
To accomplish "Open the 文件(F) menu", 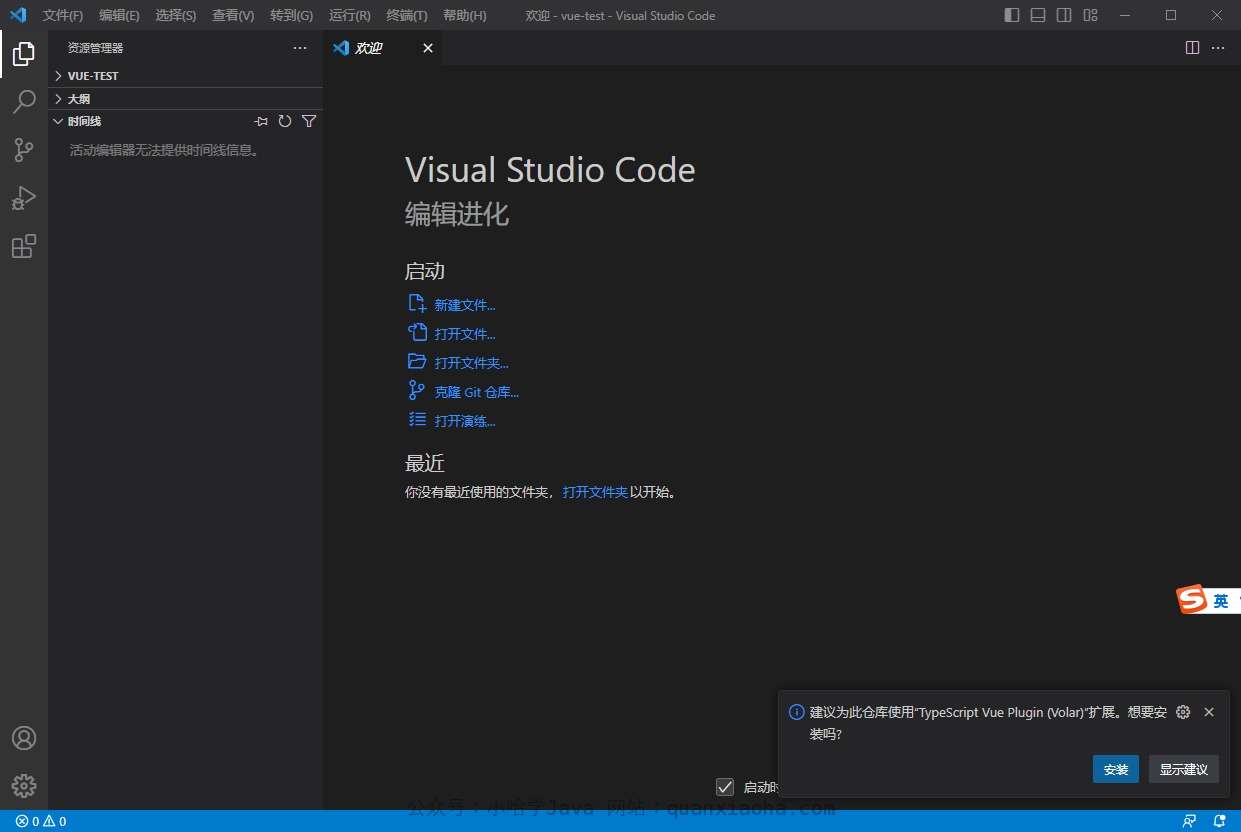I will pyautogui.click(x=63, y=16).
